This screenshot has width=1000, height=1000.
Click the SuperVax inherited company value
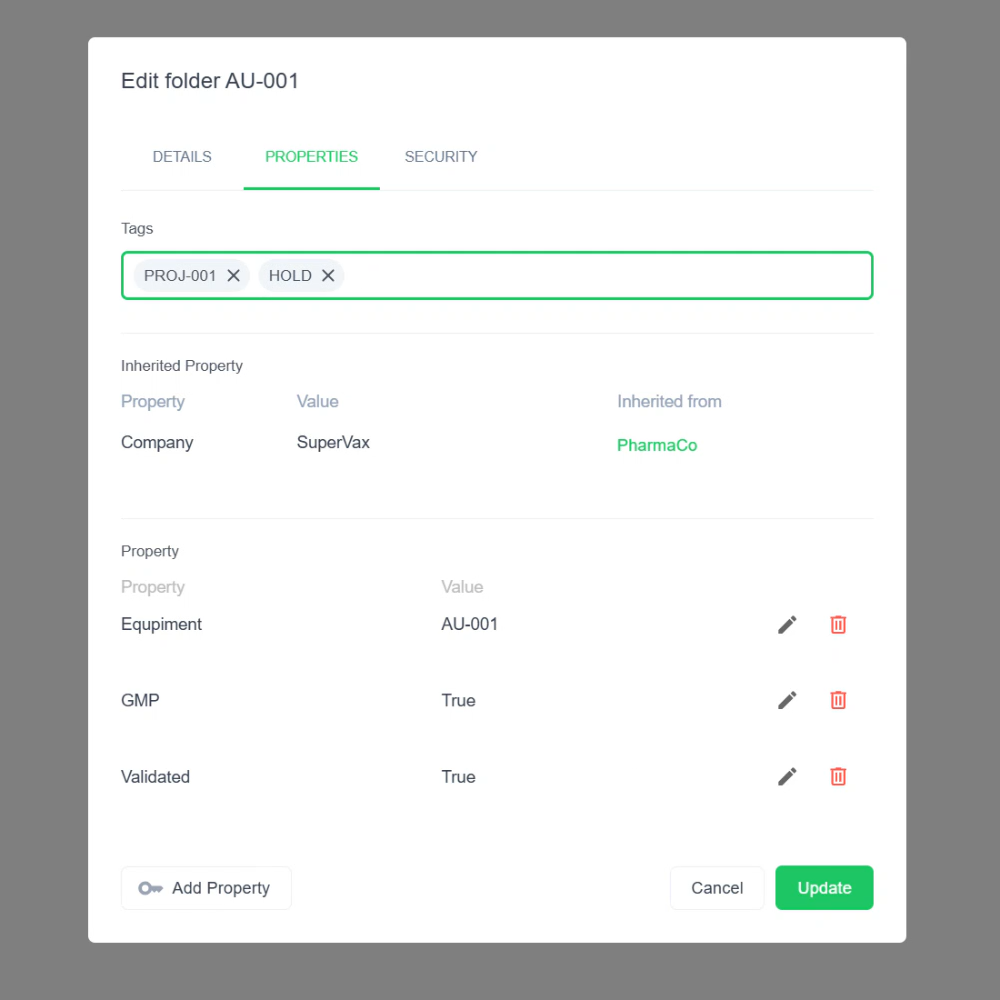tap(333, 443)
